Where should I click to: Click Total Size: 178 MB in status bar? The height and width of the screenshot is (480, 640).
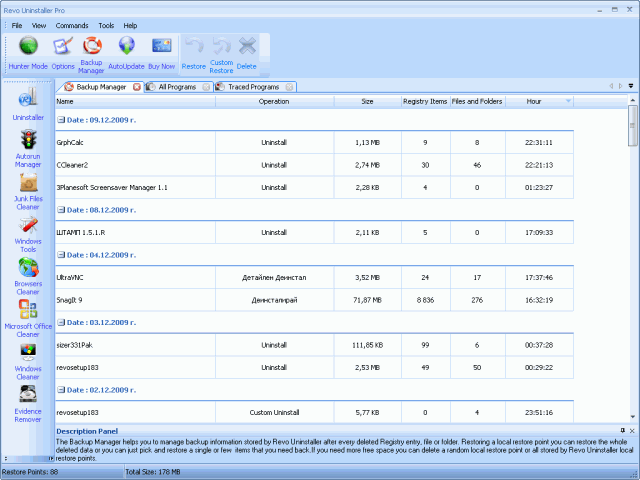(x=153, y=472)
